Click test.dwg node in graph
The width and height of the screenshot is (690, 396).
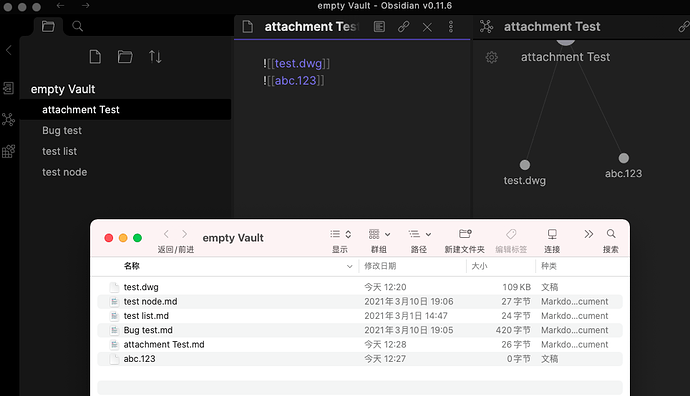point(525,165)
